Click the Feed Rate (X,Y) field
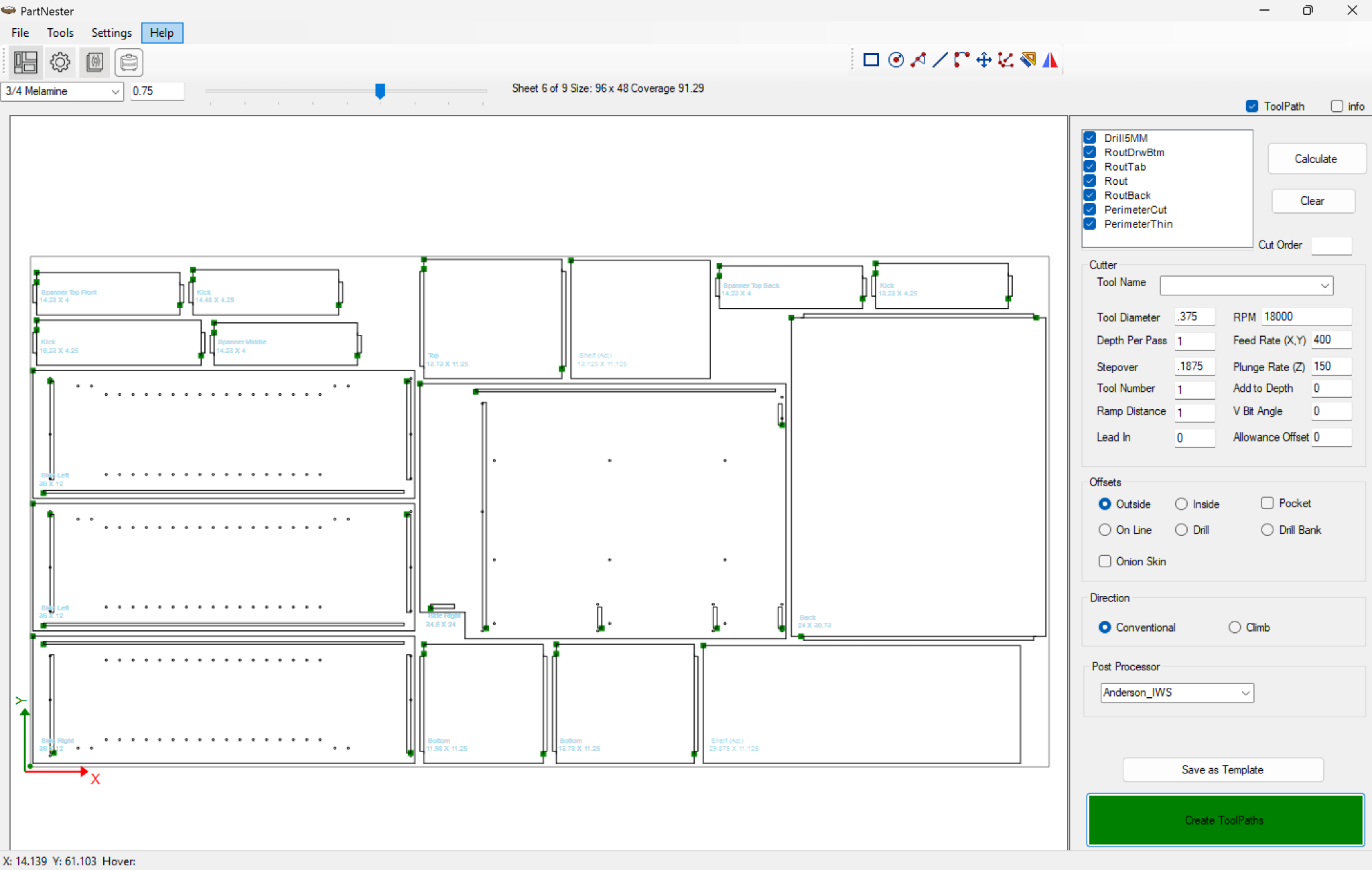This screenshot has width=1372, height=870. (x=1331, y=340)
